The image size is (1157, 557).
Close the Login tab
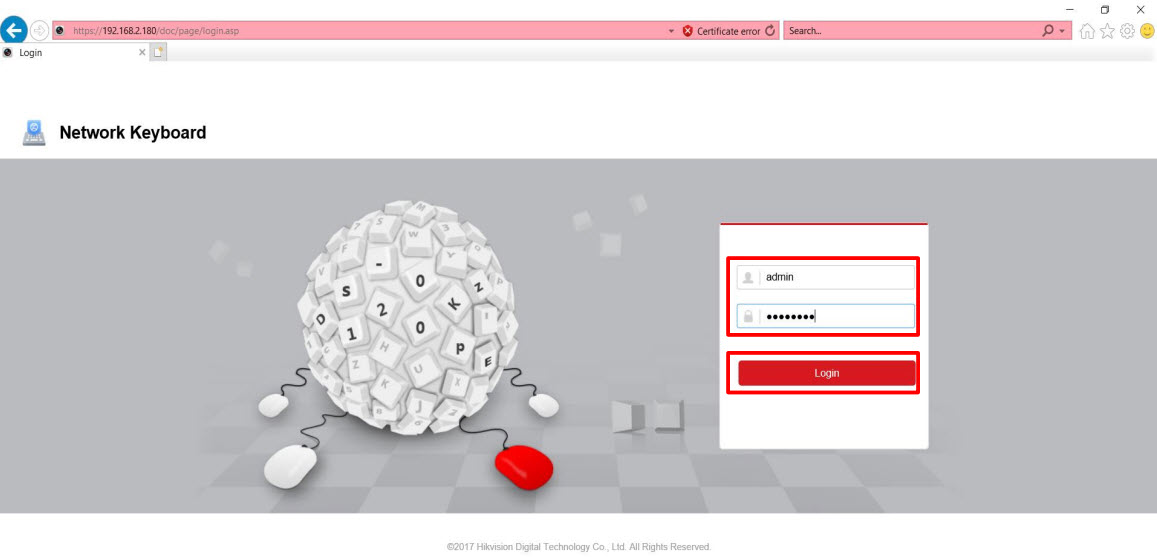point(141,52)
